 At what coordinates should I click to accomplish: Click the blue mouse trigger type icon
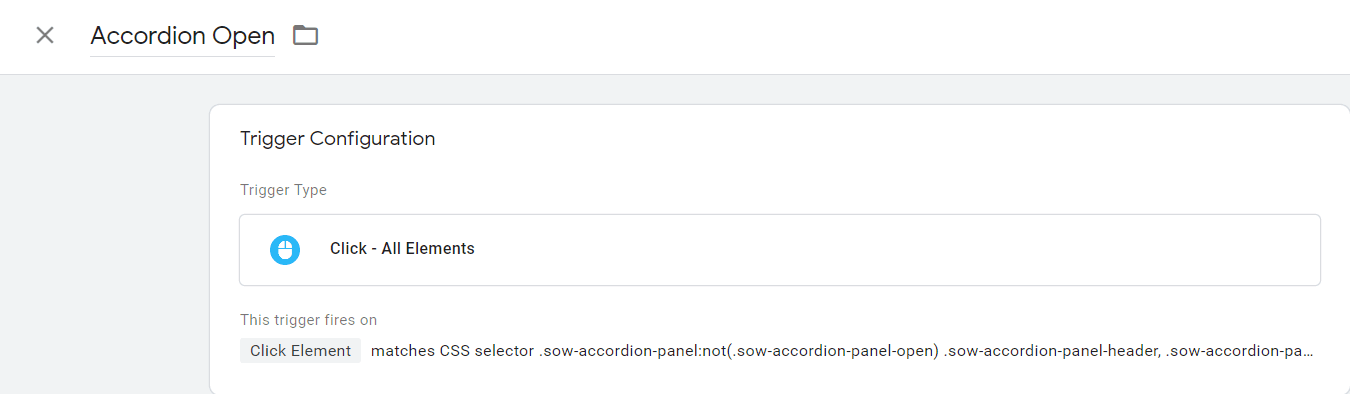(285, 249)
